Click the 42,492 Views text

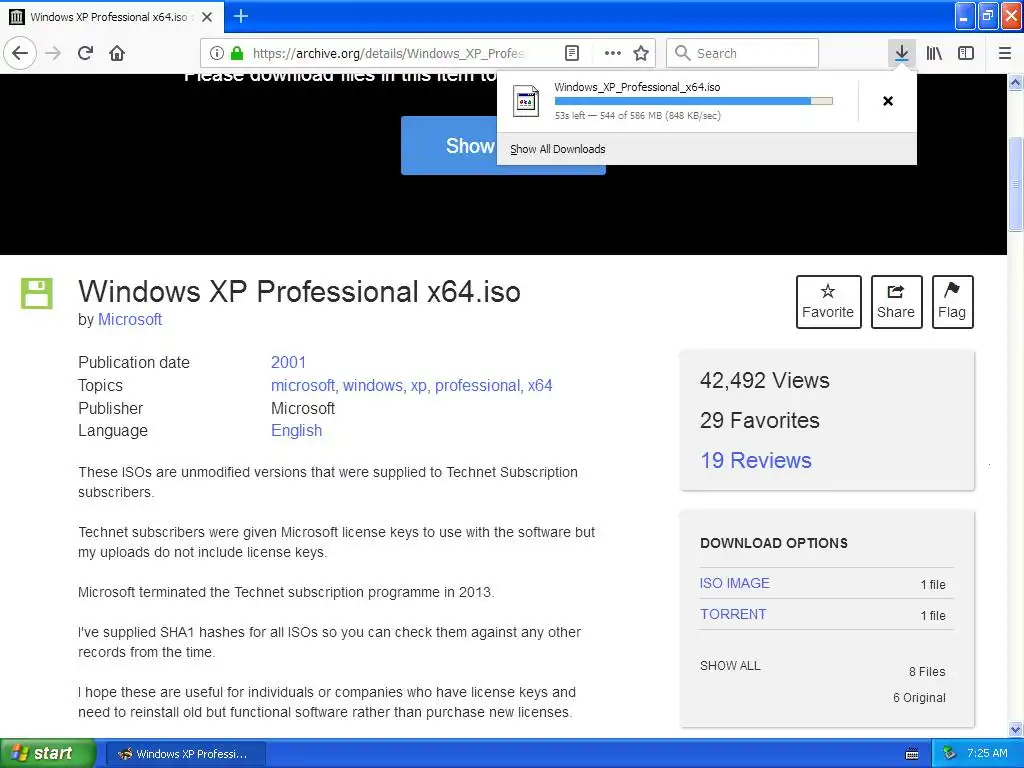pyautogui.click(x=765, y=380)
